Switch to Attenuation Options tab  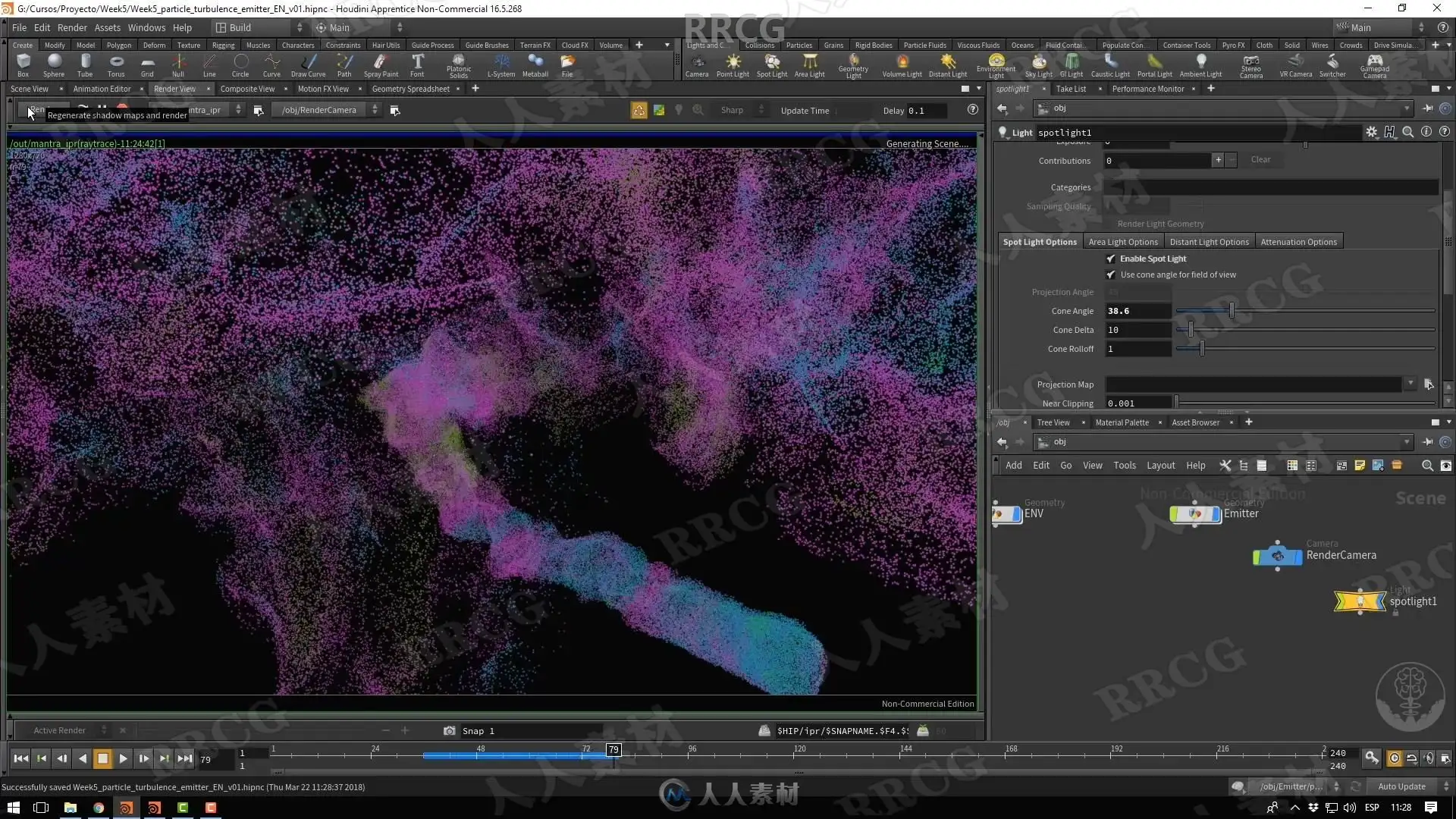pyautogui.click(x=1298, y=242)
